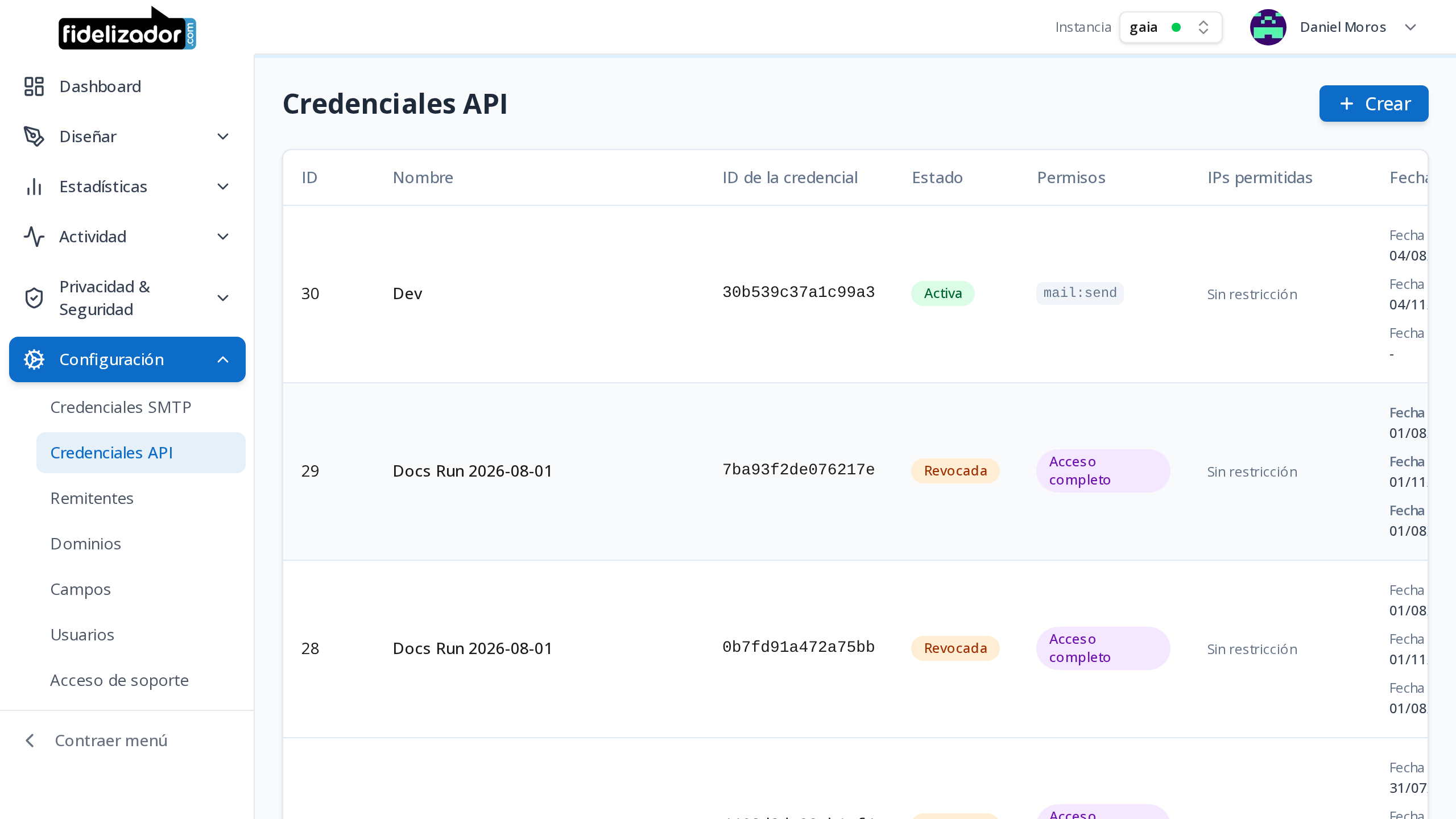Open the gaia instance selector
Viewport: 1456px width, 819px height.
point(1170,27)
